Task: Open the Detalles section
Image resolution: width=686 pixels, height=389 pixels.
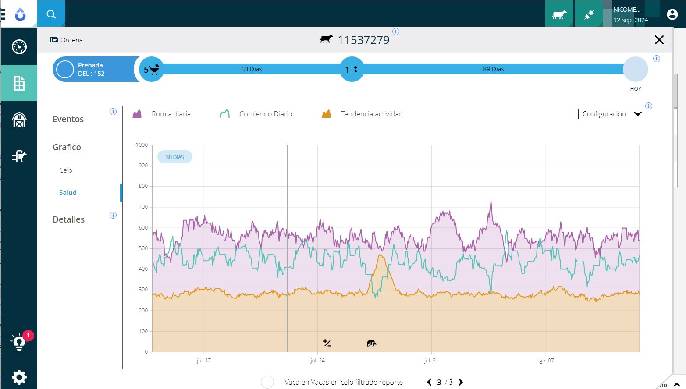Action: tap(68, 220)
